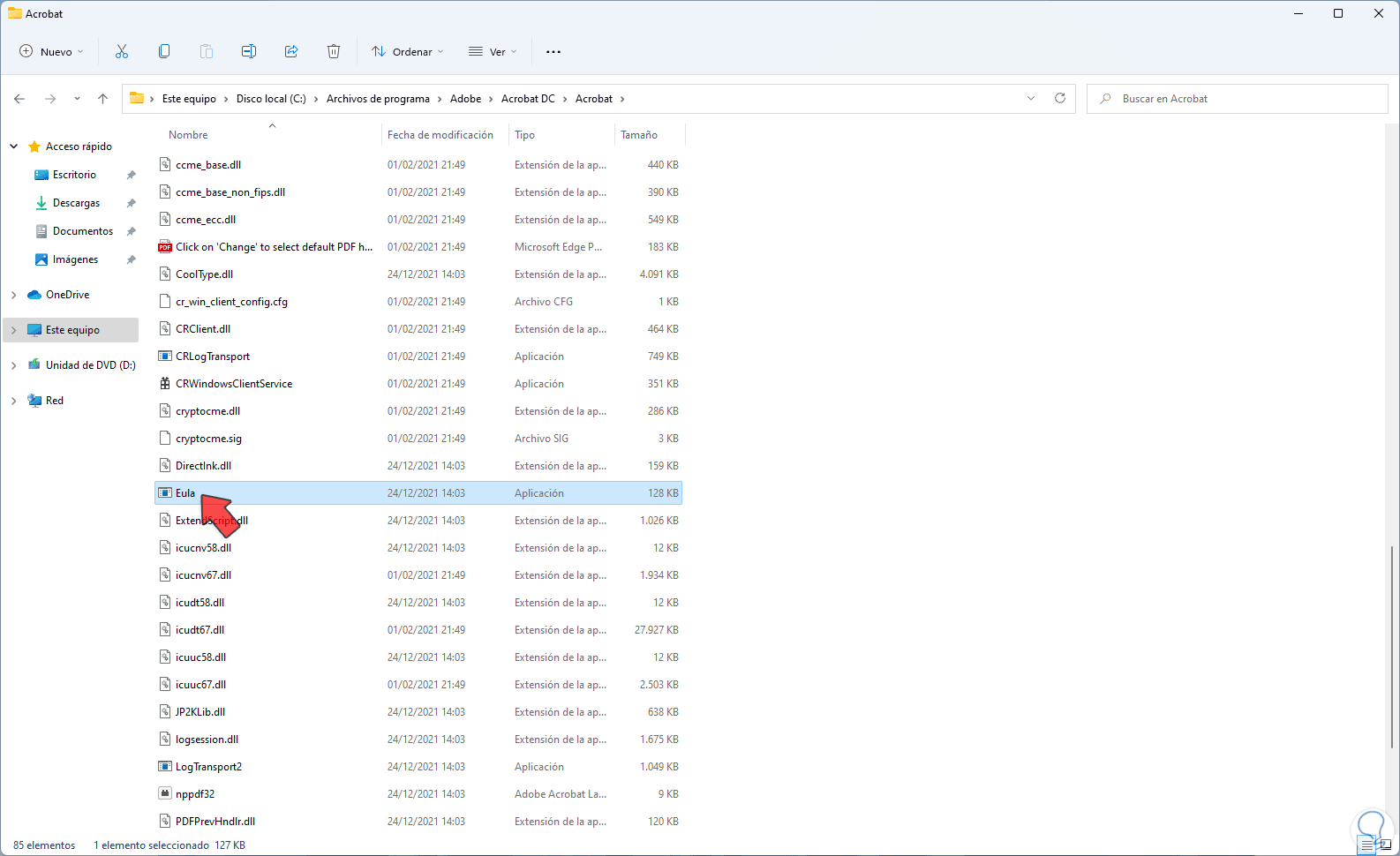The height and width of the screenshot is (856, 1400).
Task: Open address bar history dropdown
Action: (1031, 98)
